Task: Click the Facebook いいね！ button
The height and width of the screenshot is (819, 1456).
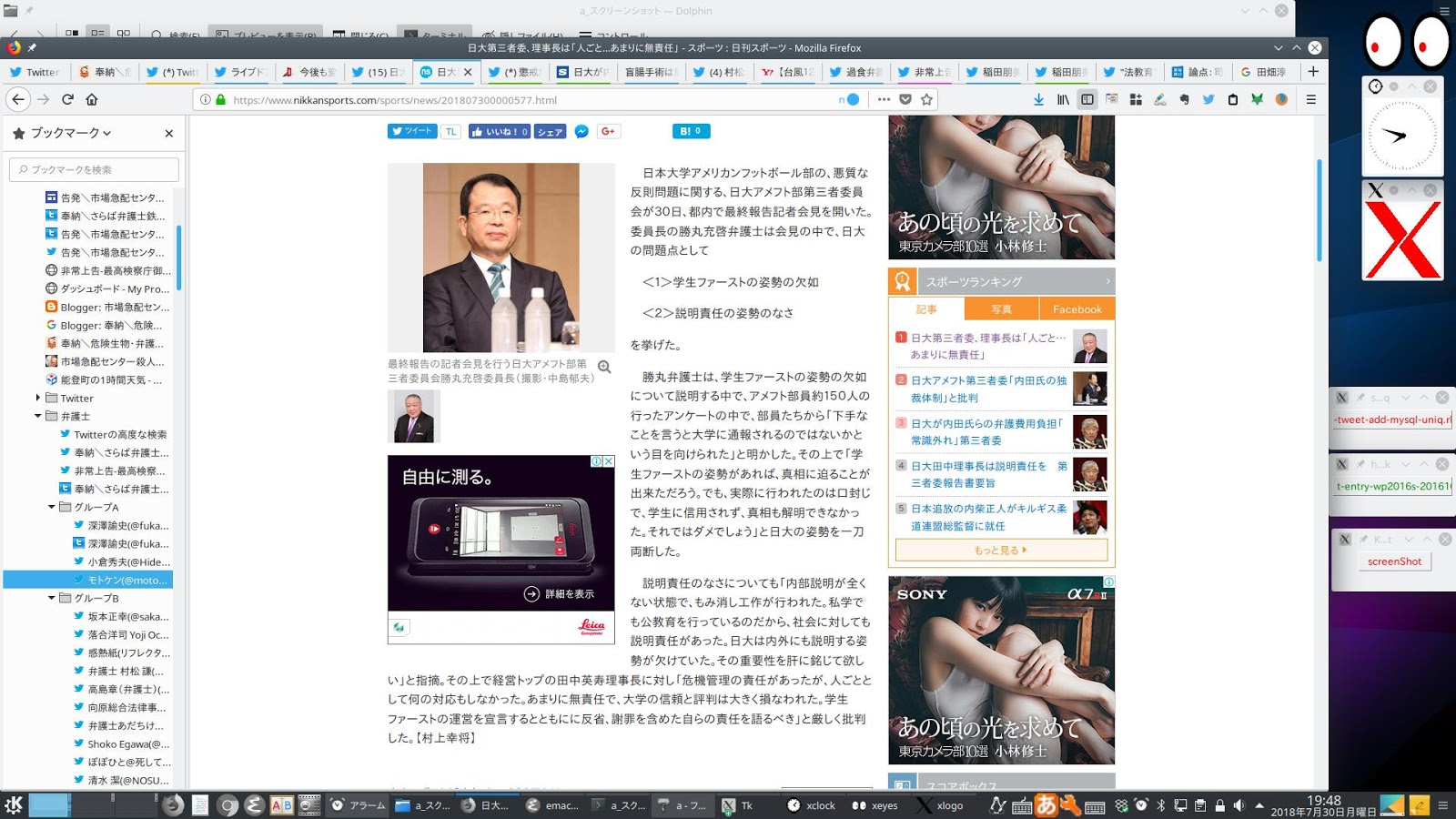Action: click(x=500, y=132)
